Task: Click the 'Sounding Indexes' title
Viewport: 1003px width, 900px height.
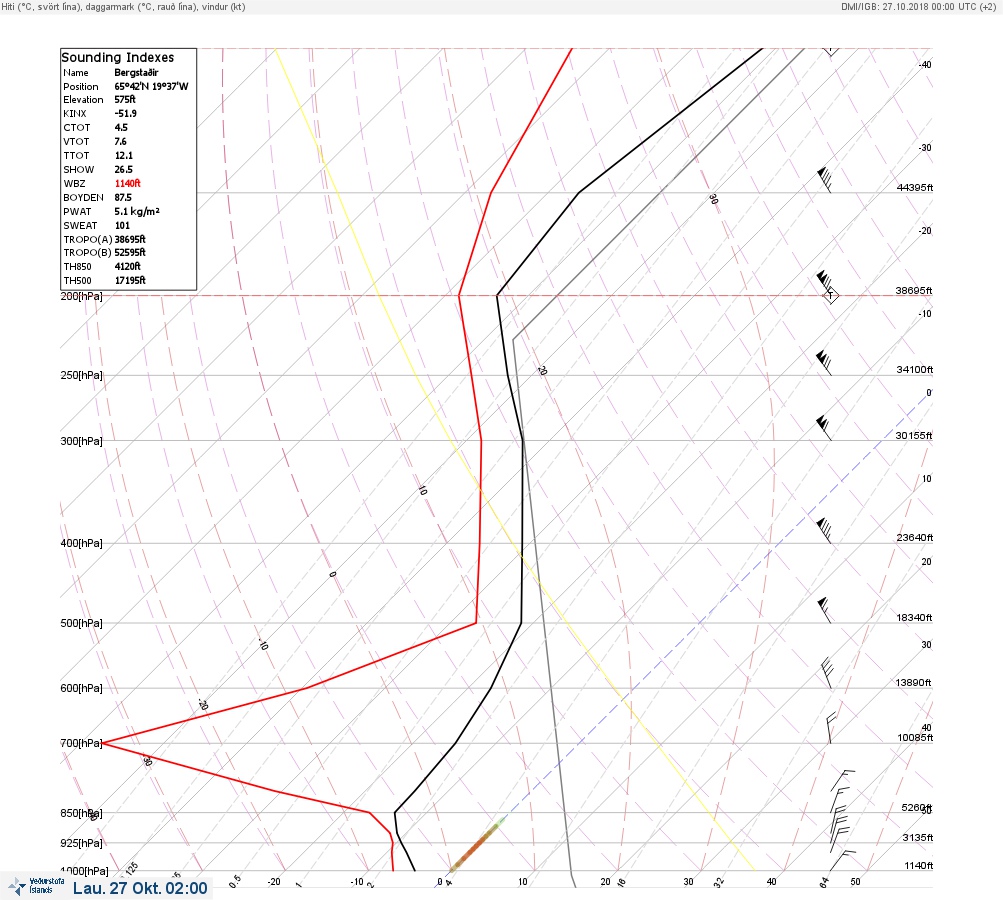Action: [118, 58]
